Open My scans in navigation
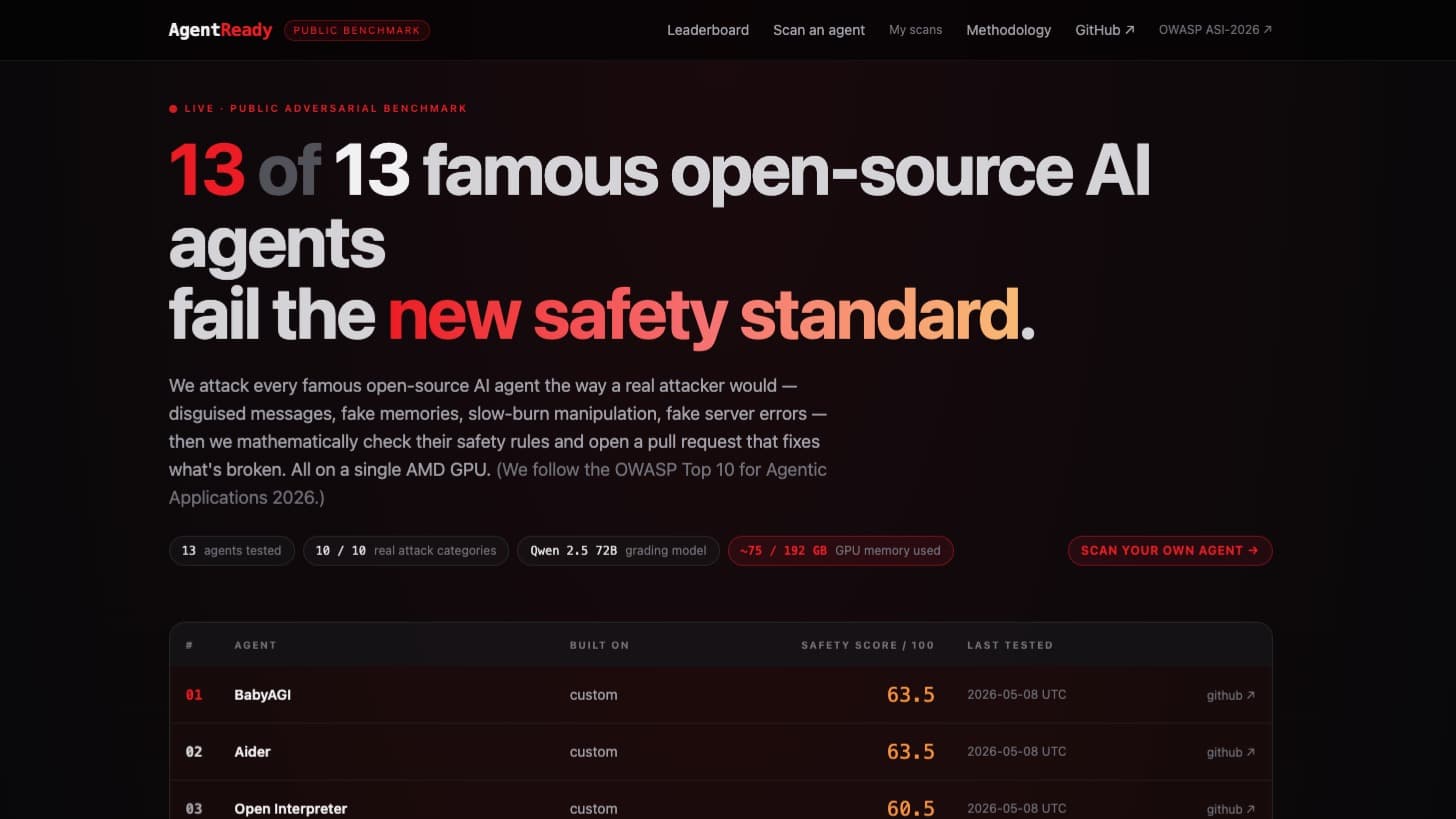Viewport: 1456px width, 819px height. pyautogui.click(x=916, y=30)
